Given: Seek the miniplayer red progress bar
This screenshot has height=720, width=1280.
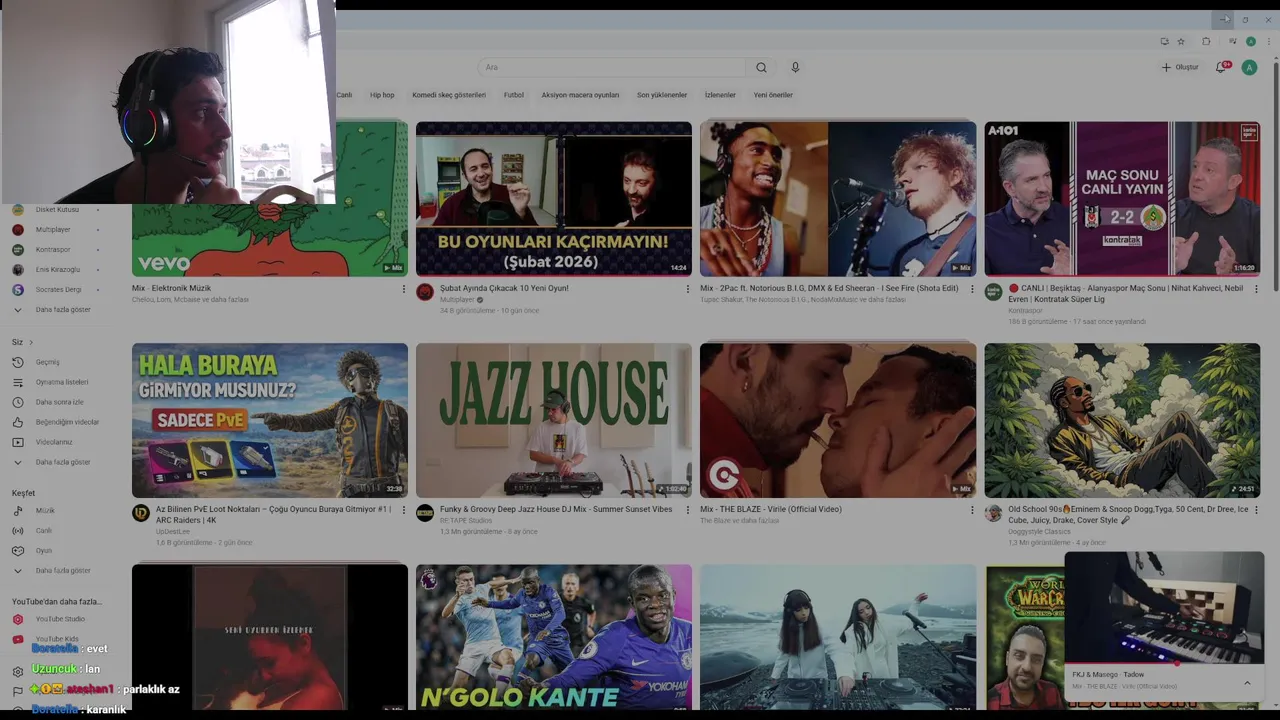Looking at the screenshot, I should click(1164, 663).
